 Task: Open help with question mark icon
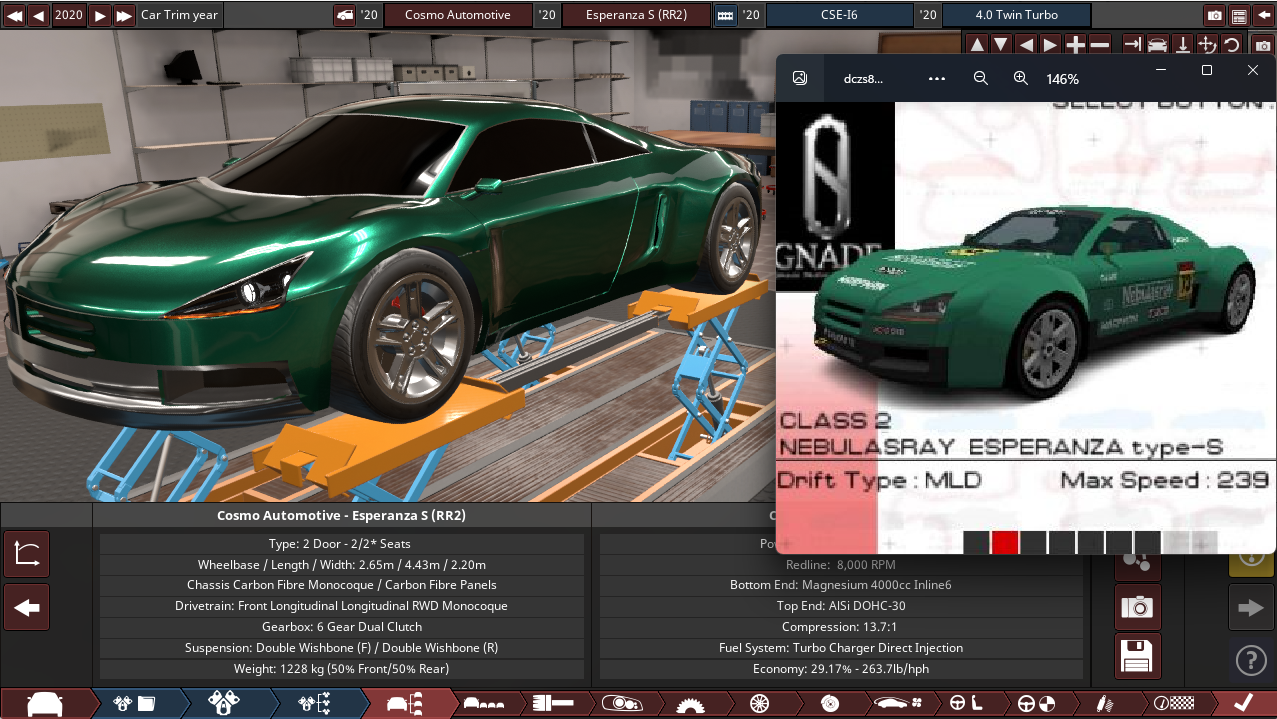click(x=1251, y=660)
